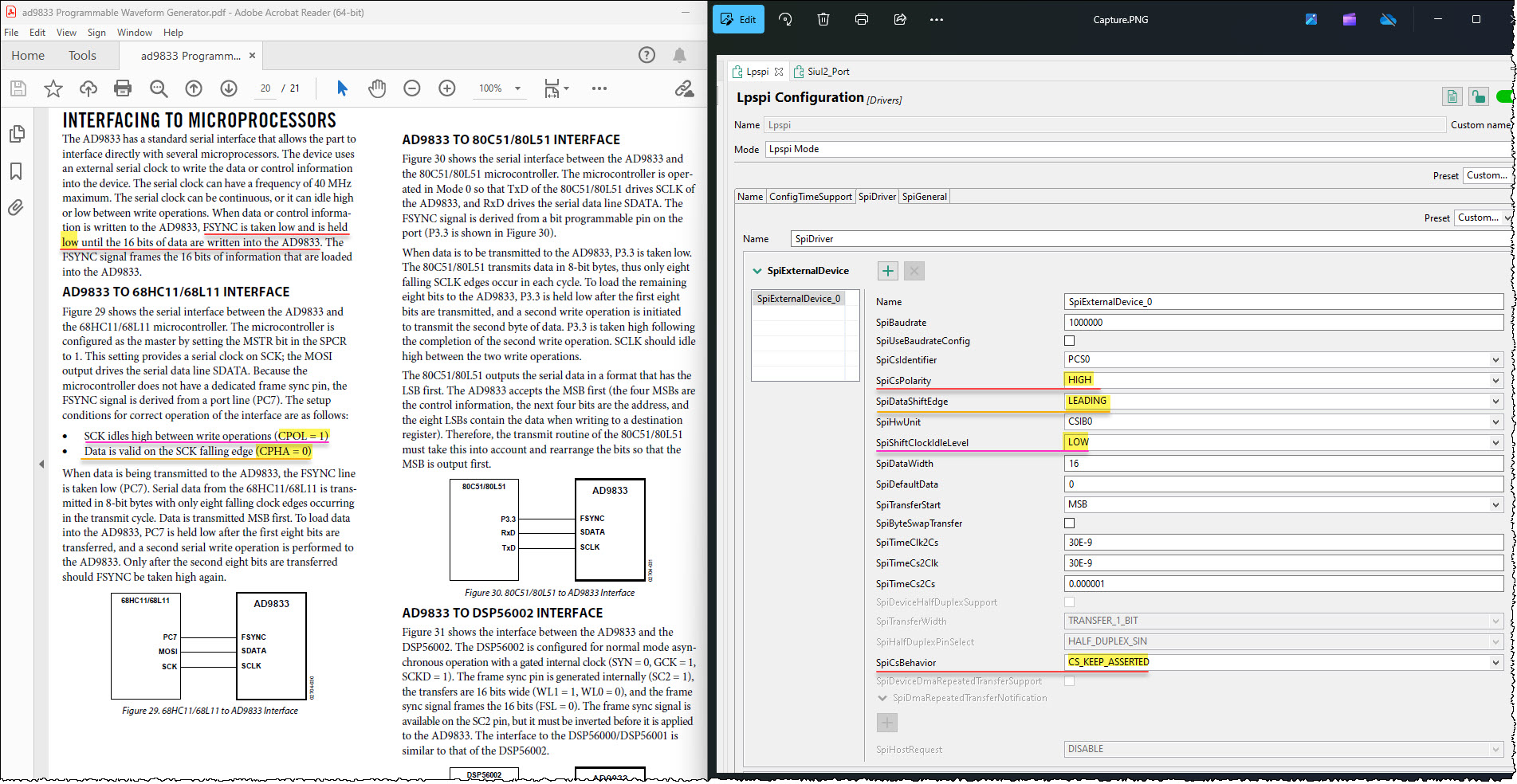The height and width of the screenshot is (784, 1517).
Task: Open the share link icon in Acrobat
Action: pos(684,88)
